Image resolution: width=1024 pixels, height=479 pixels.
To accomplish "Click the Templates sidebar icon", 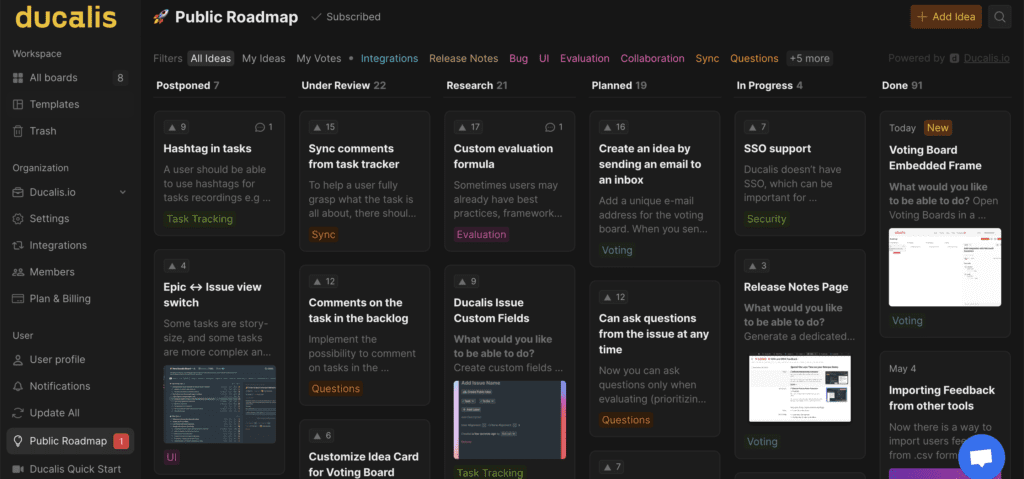I will coord(18,105).
